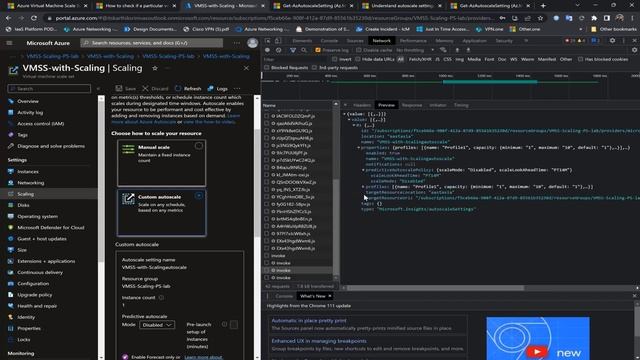Open the Azure portal hamburger menu
The width and height of the screenshot is (640, 360).
[9, 43]
